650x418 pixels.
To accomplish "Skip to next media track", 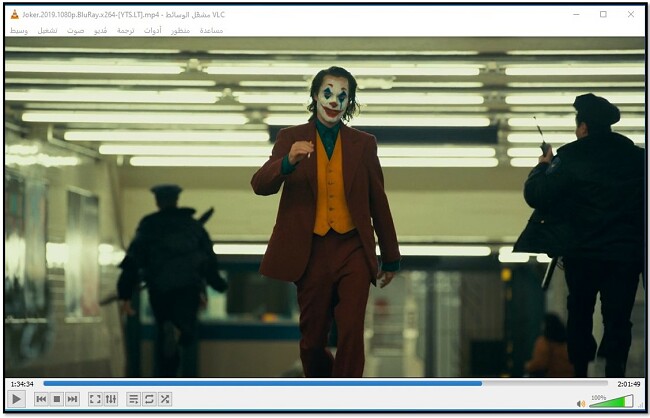I will coord(72,399).
